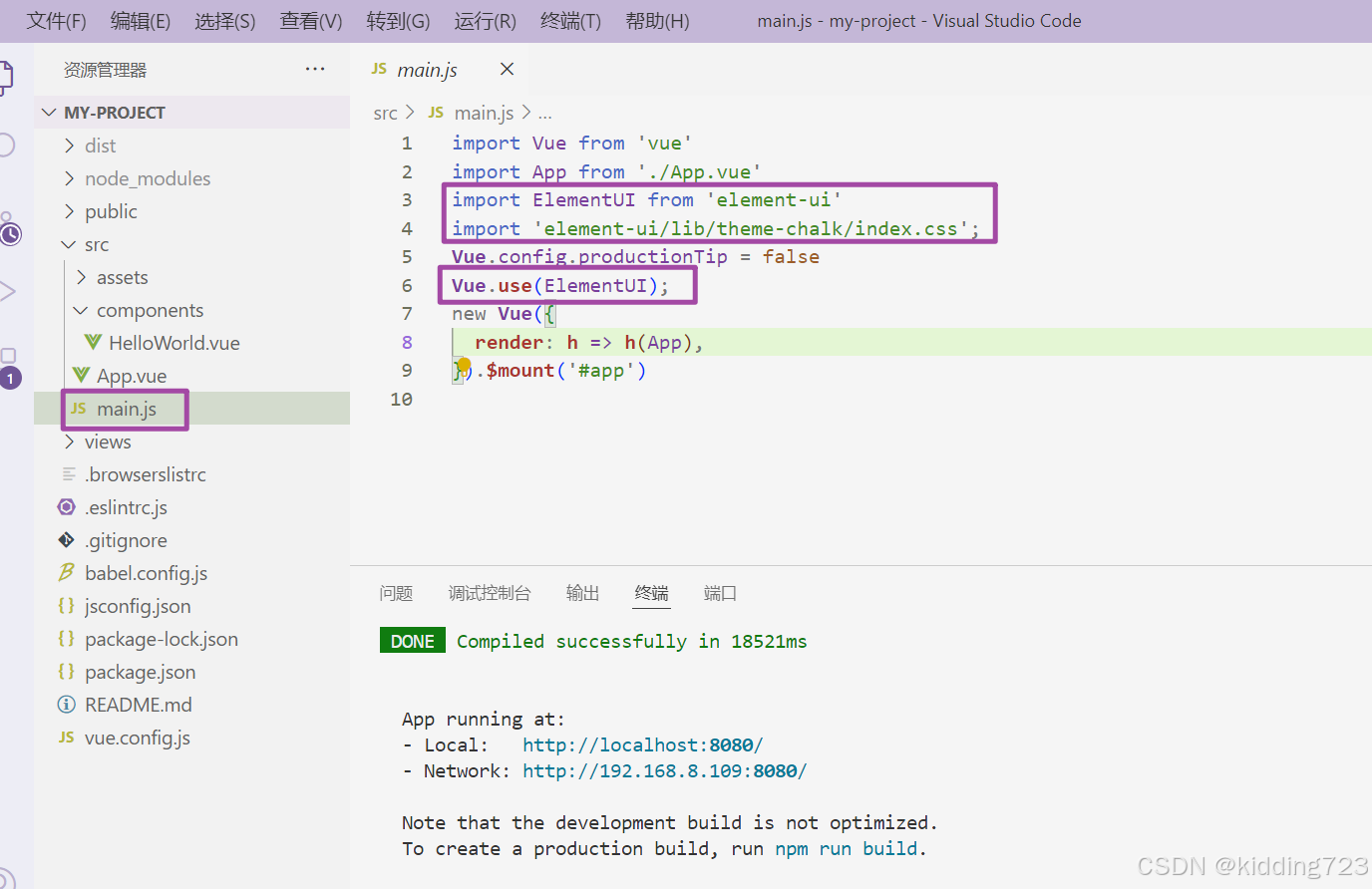Screen dimensions: 1372x889
Task: Switch to the 调试控制台 panel tab
Action: (x=490, y=593)
